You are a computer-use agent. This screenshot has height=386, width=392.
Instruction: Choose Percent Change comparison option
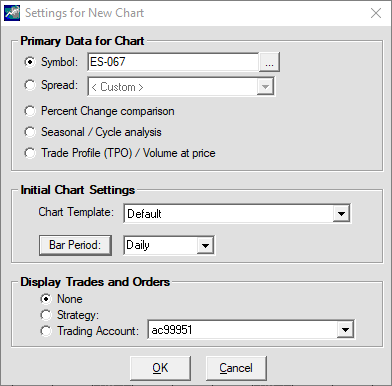(x=30, y=111)
